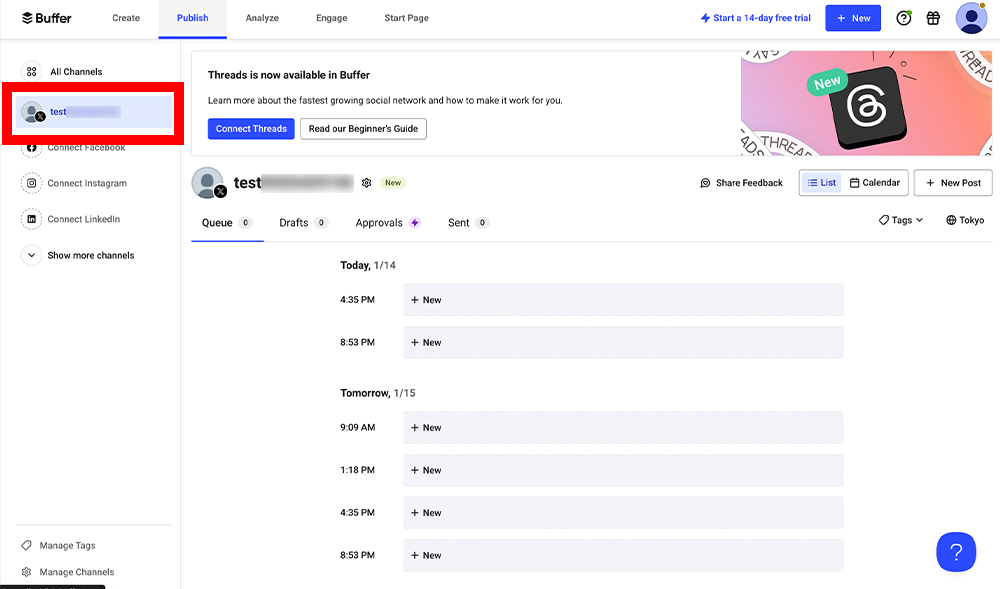Add new post in today's 8:53 PM slot
Image resolution: width=1000 pixels, height=589 pixels.
[x=623, y=342]
